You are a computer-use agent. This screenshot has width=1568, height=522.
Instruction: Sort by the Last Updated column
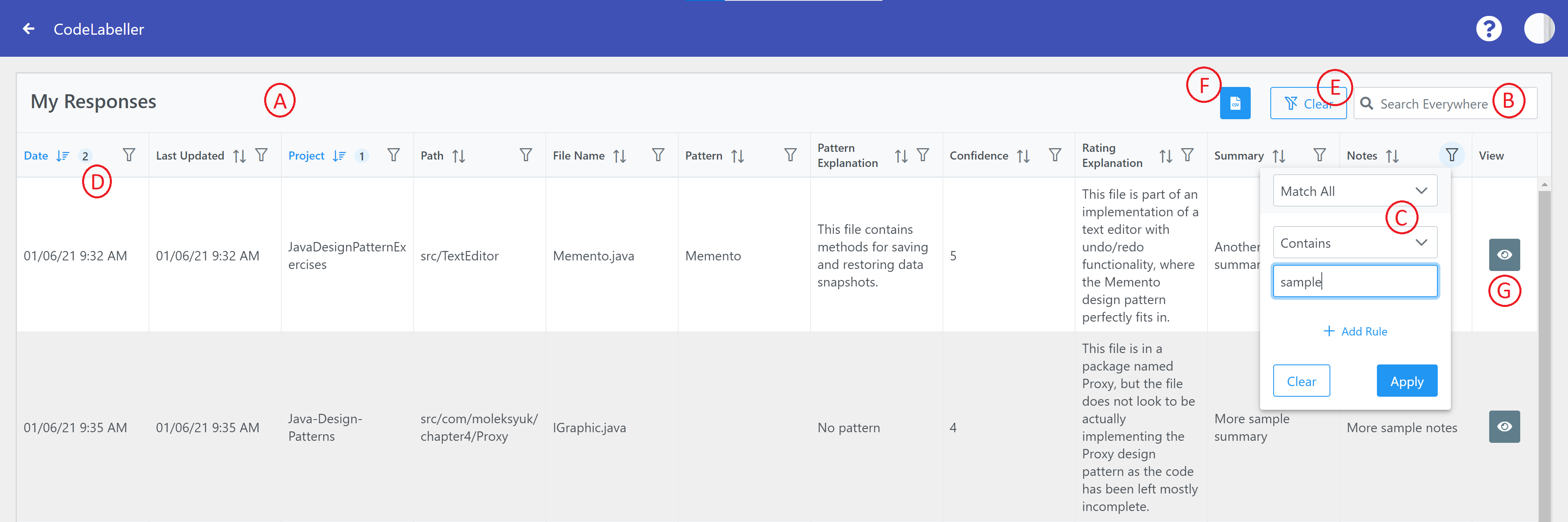(239, 156)
